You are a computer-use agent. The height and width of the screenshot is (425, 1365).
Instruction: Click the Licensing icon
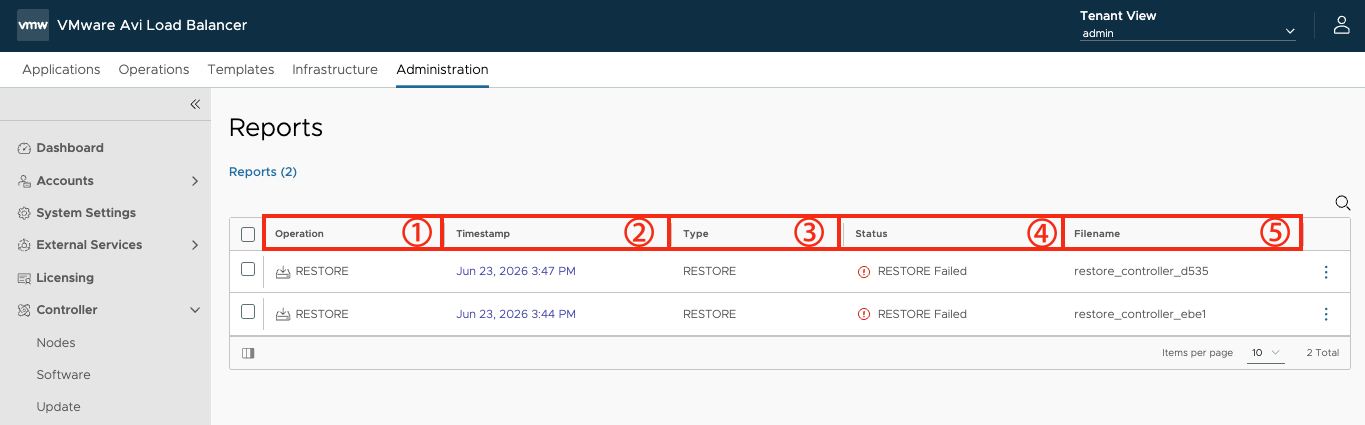25,278
